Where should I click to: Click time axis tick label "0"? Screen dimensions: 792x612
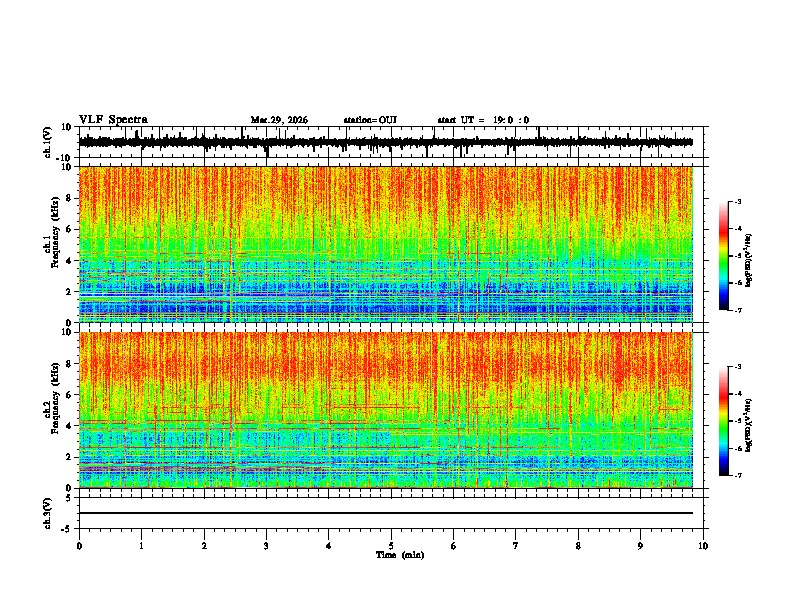click(79, 546)
